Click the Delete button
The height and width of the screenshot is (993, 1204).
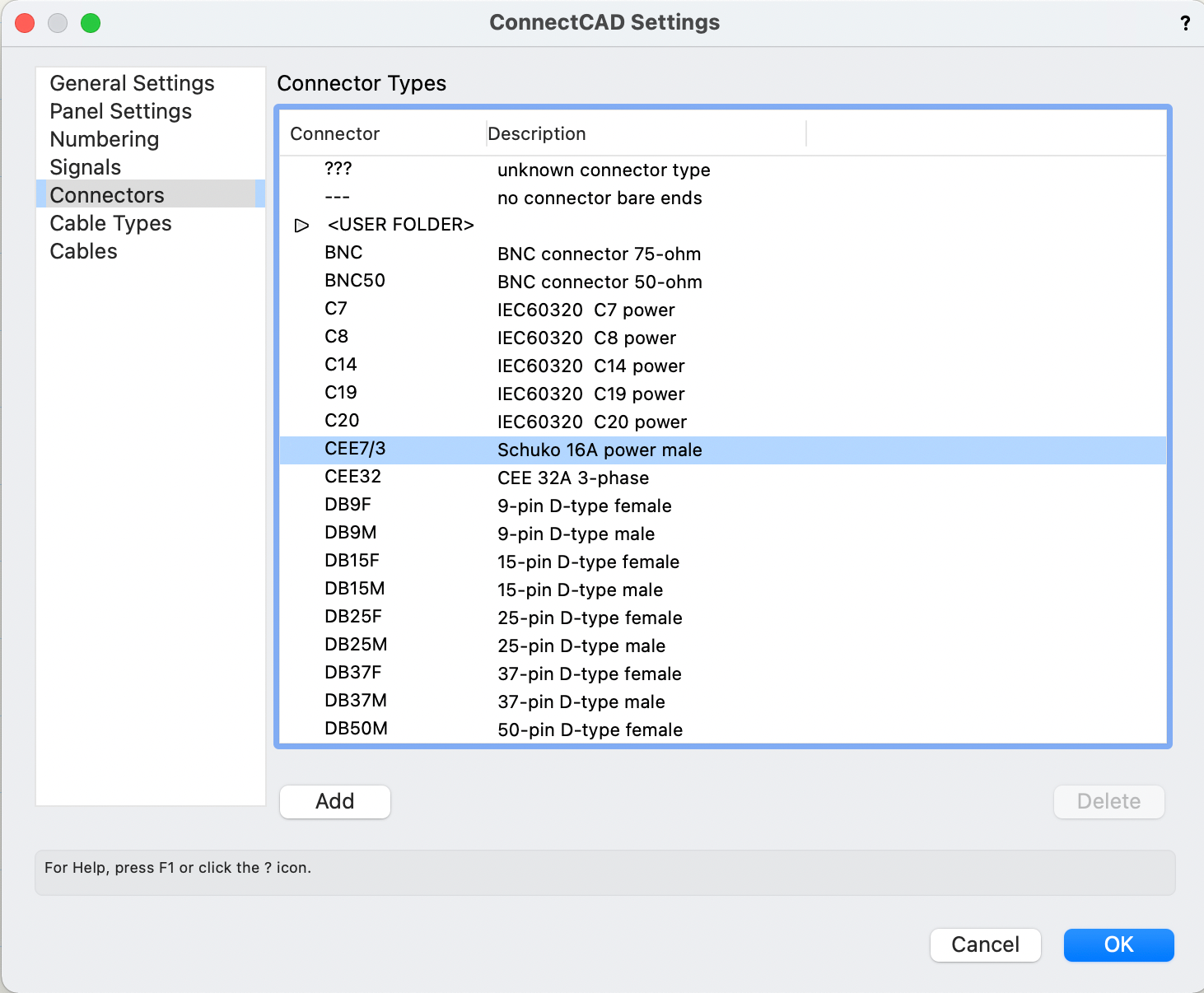tap(1108, 801)
